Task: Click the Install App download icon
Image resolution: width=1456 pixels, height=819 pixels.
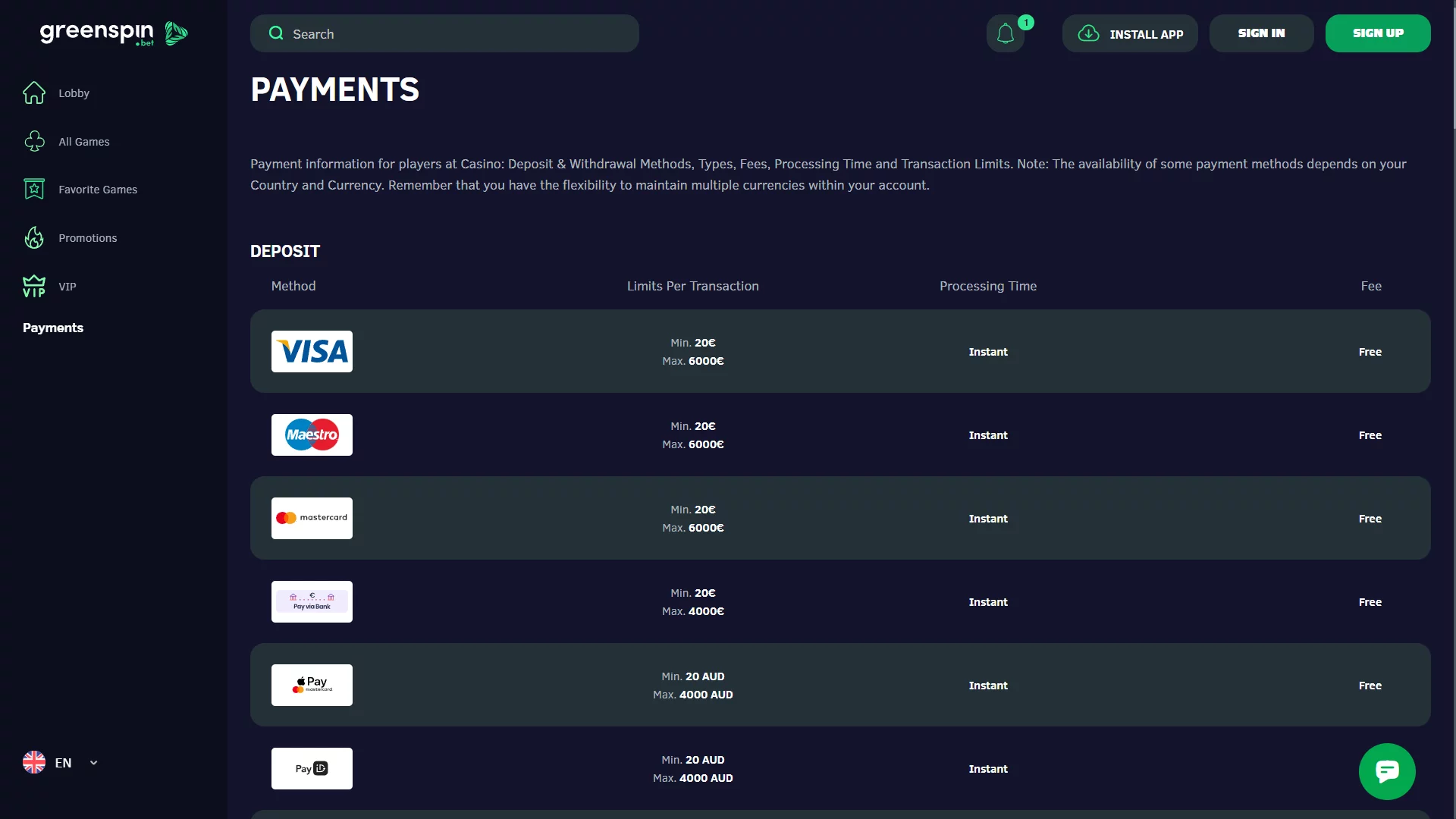Action: point(1088,33)
